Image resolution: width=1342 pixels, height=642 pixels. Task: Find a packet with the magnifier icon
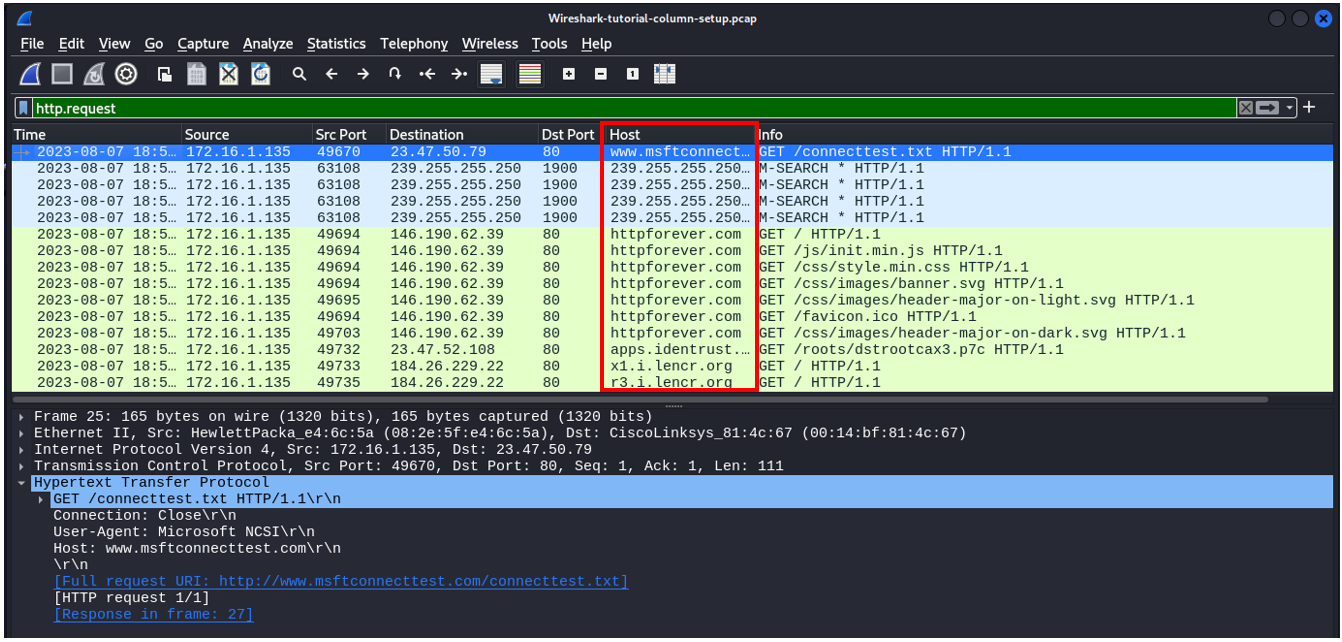(299, 74)
